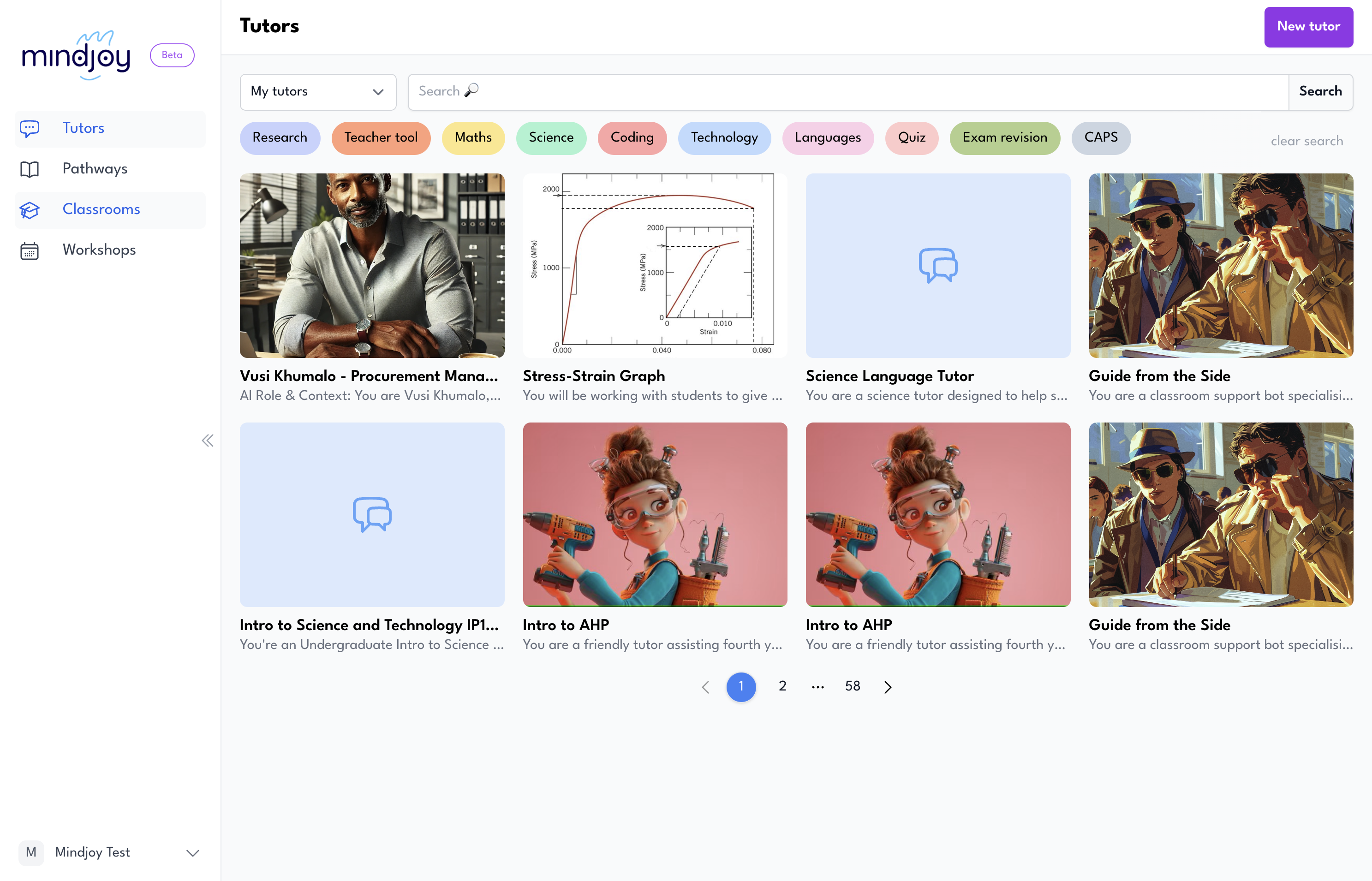Click the mindjoy logo
This screenshot has width=1372, height=881.
pos(77,55)
